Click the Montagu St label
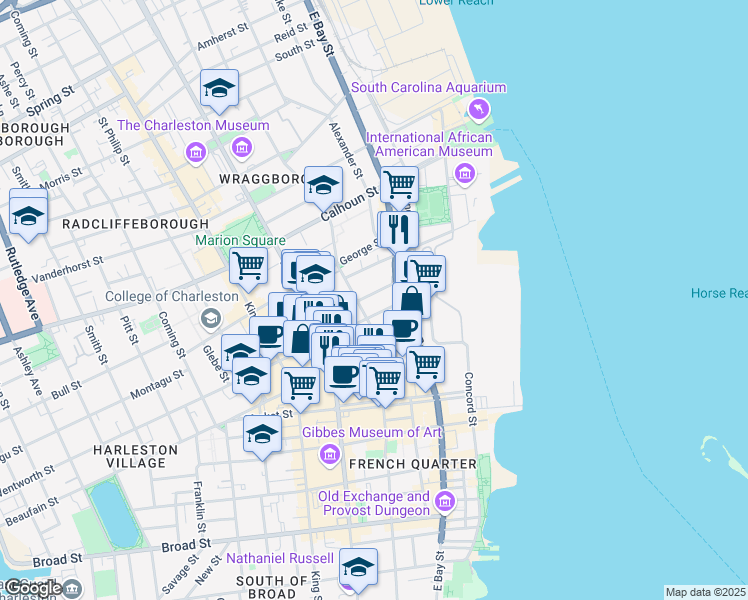This screenshot has height=600, width=748. point(157,384)
